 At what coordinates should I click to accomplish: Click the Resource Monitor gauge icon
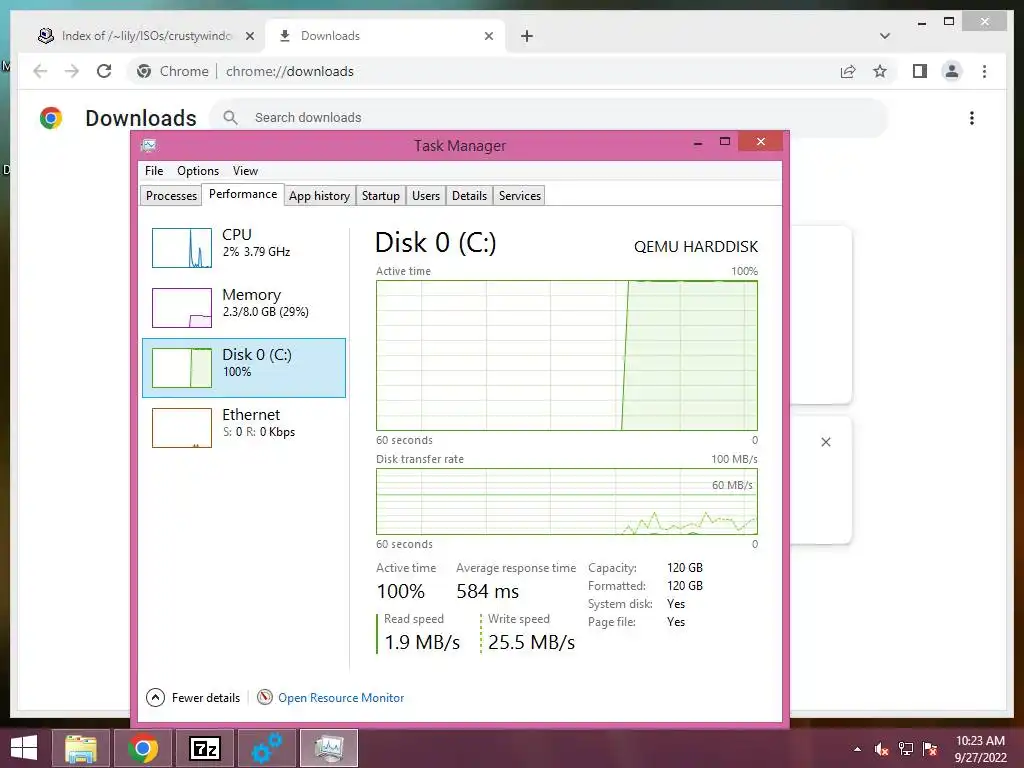tap(264, 697)
